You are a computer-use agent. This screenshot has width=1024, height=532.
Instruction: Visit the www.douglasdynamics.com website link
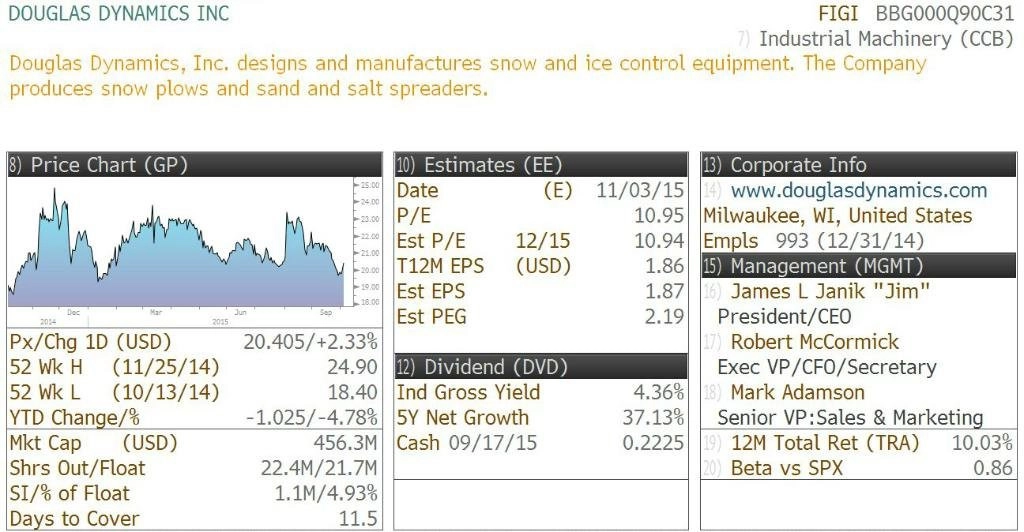(859, 191)
